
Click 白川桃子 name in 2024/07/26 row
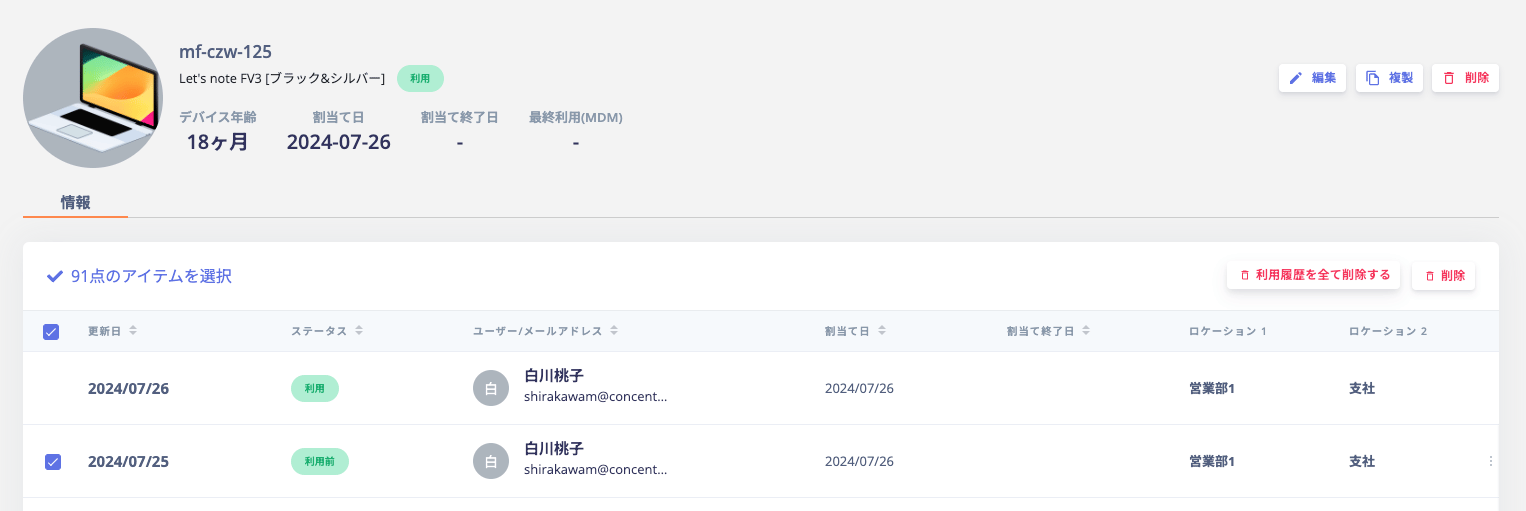coord(554,376)
